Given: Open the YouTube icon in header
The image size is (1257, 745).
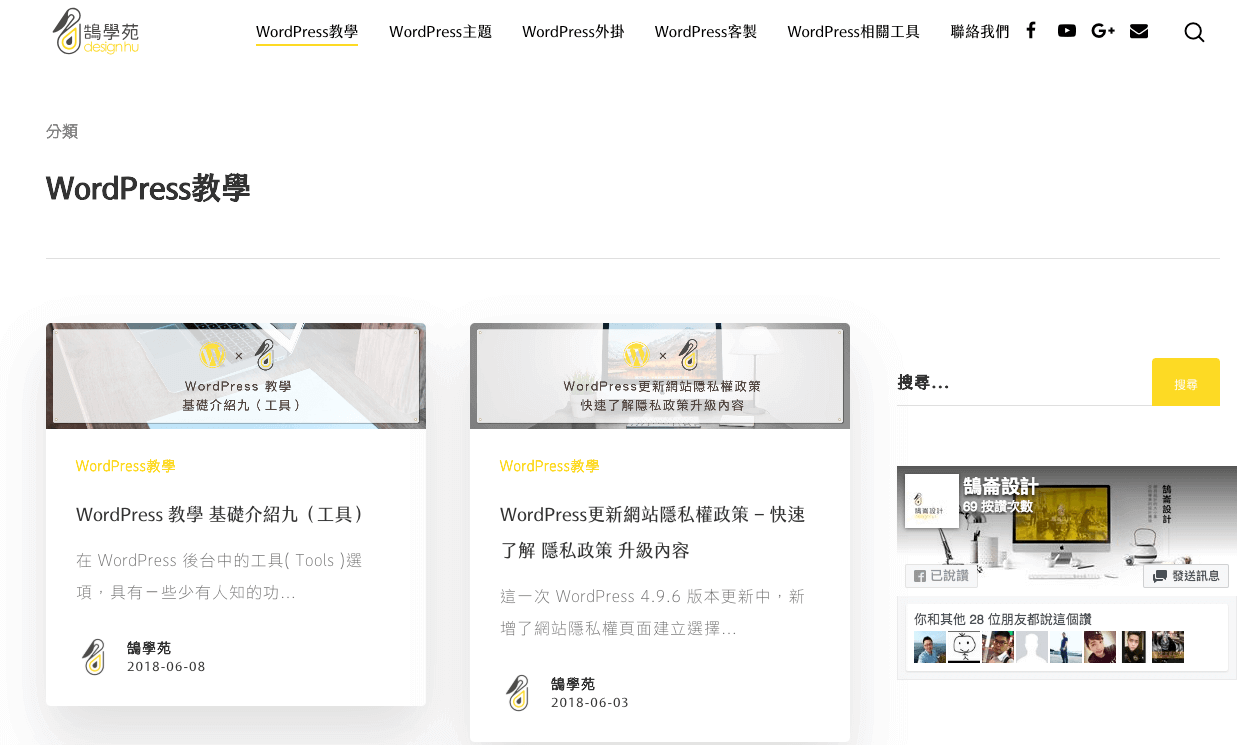Looking at the screenshot, I should pos(1067,30).
